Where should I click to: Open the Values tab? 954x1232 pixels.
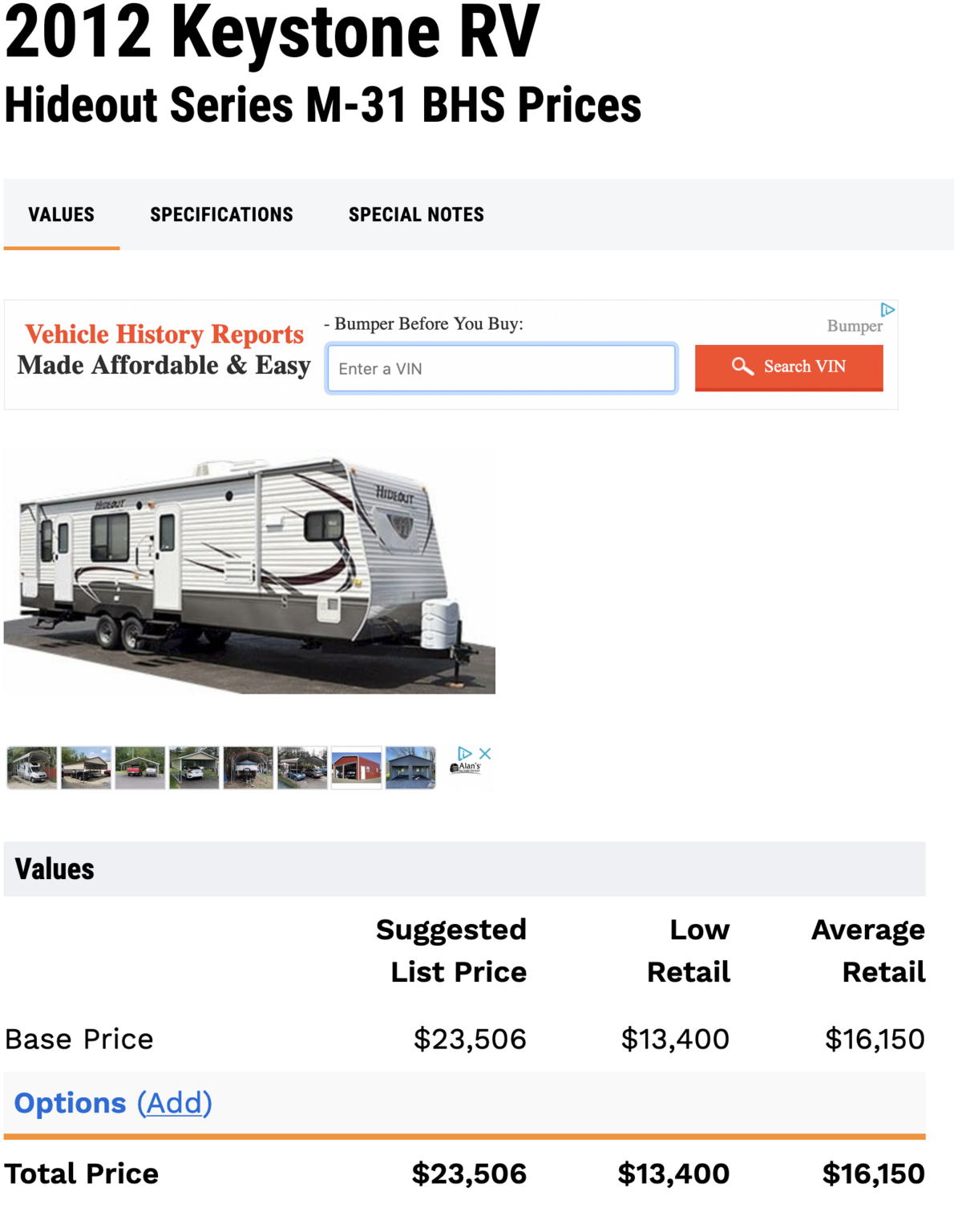coord(61,215)
